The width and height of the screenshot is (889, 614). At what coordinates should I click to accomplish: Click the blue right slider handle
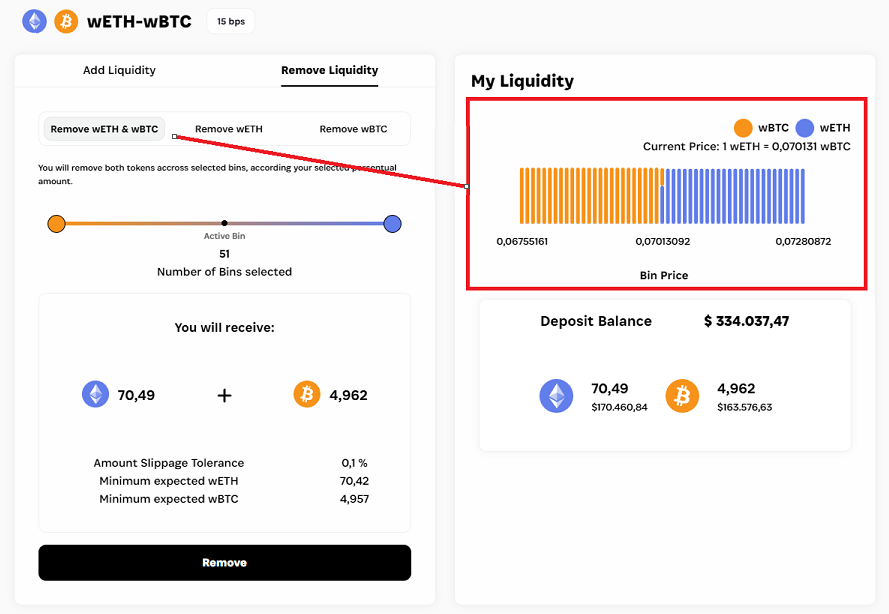[393, 223]
